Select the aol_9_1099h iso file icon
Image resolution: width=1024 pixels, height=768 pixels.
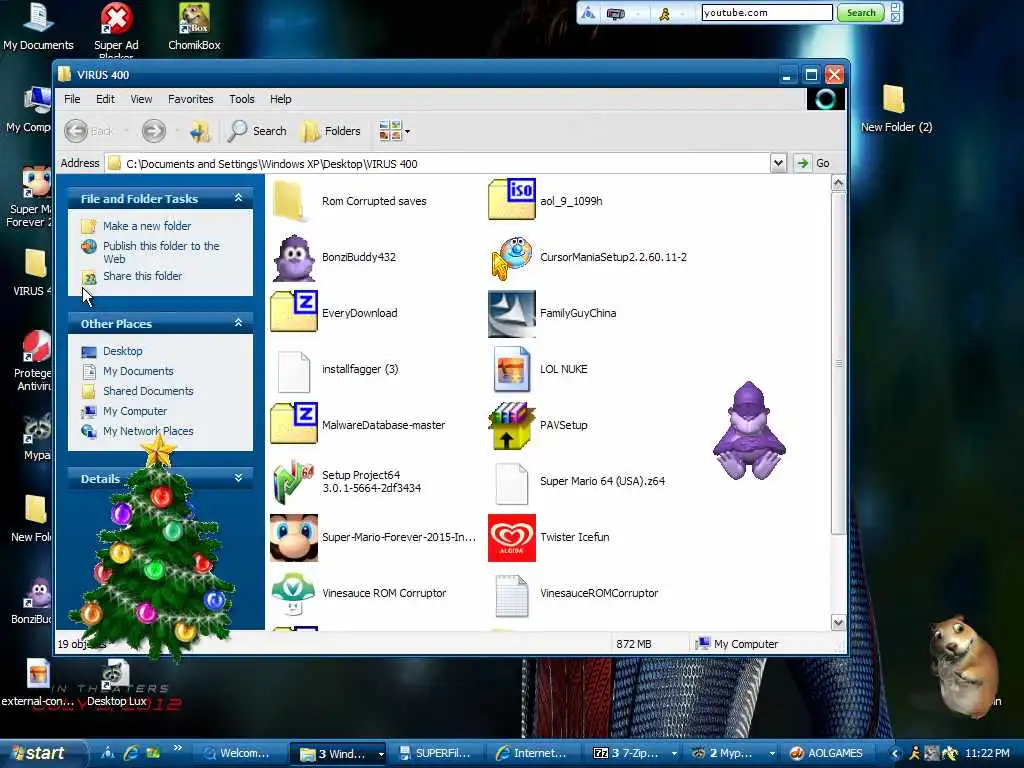coord(512,199)
